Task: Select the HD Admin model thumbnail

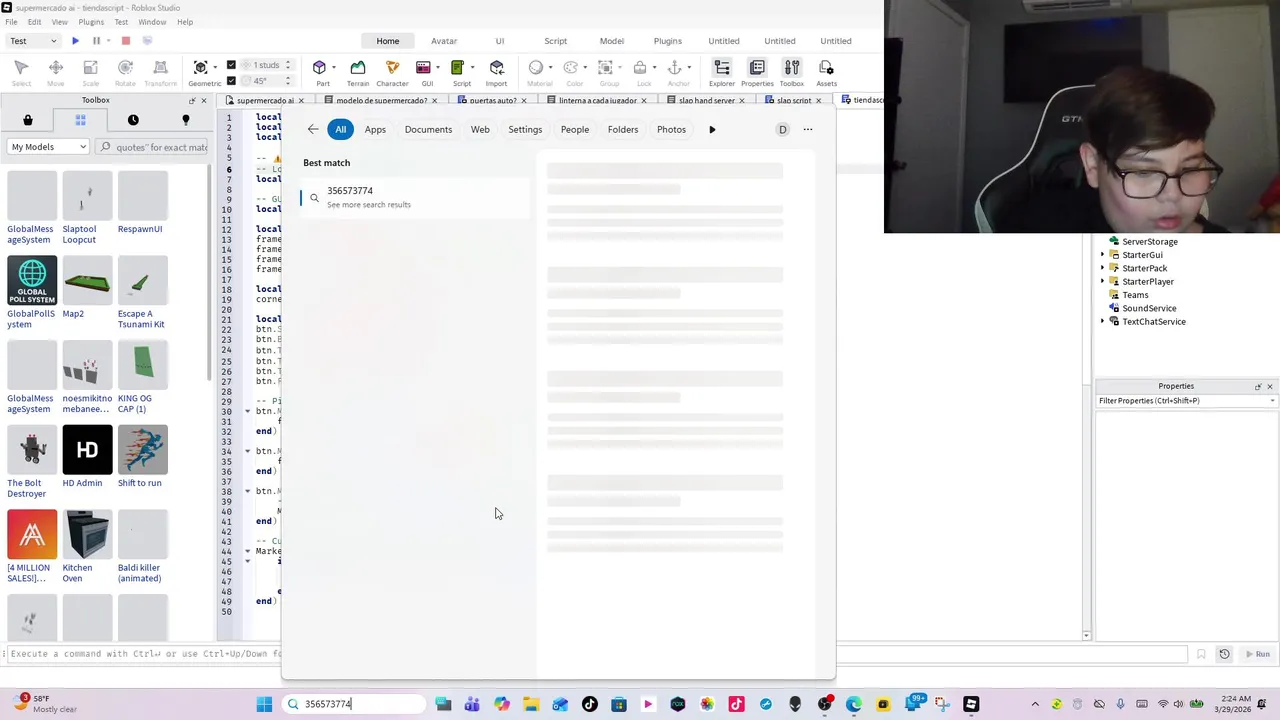Action: [87, 450]
